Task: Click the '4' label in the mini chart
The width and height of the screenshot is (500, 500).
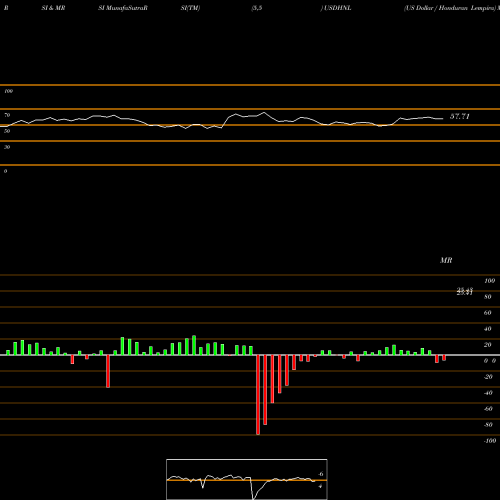Action: click(x=320, y=486)
